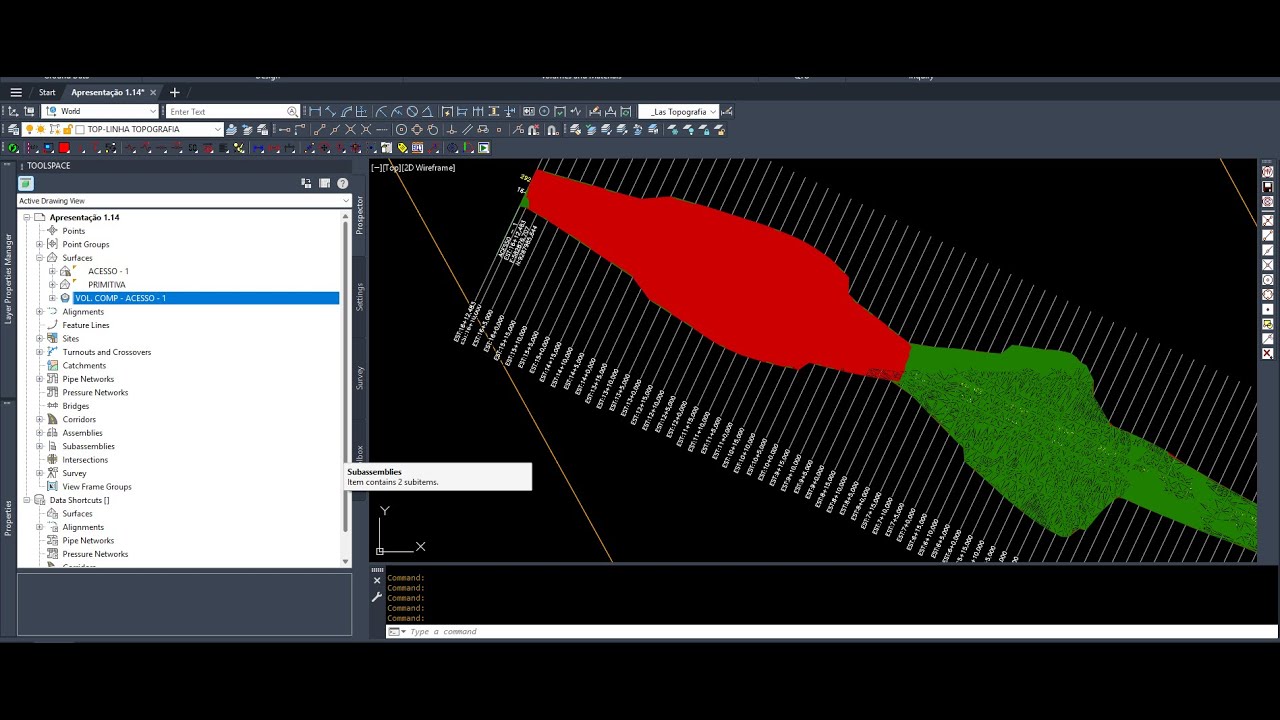Collapse the Apresentação 1.14 tree node
The width and height of the screenshot is (1280, 720).
(x=27, y=217)
